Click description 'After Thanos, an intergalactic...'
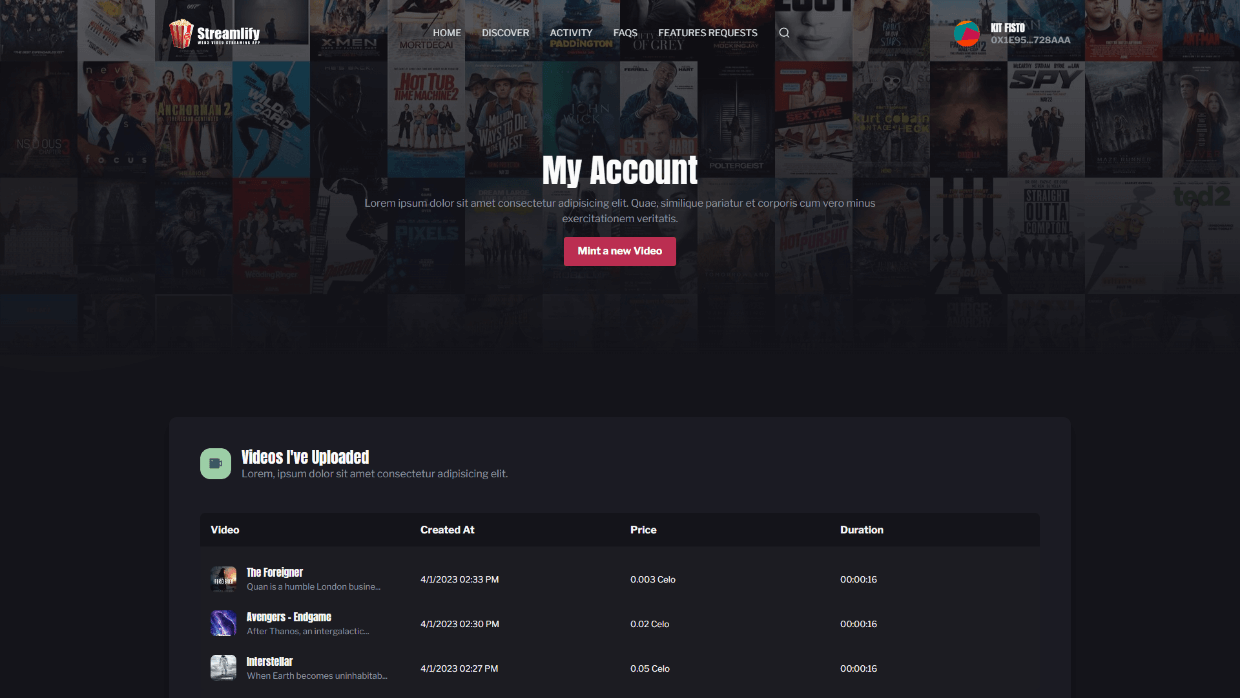This screenshot has height=698, width=1240. click(308, 631)
